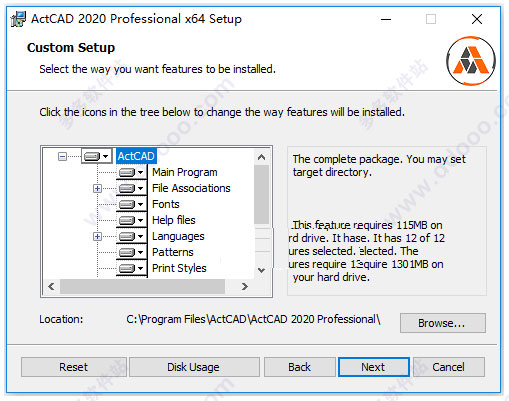Screen dimensions: 509x401
Task: Expand the Languages tree node
Action: coord(97,236)
